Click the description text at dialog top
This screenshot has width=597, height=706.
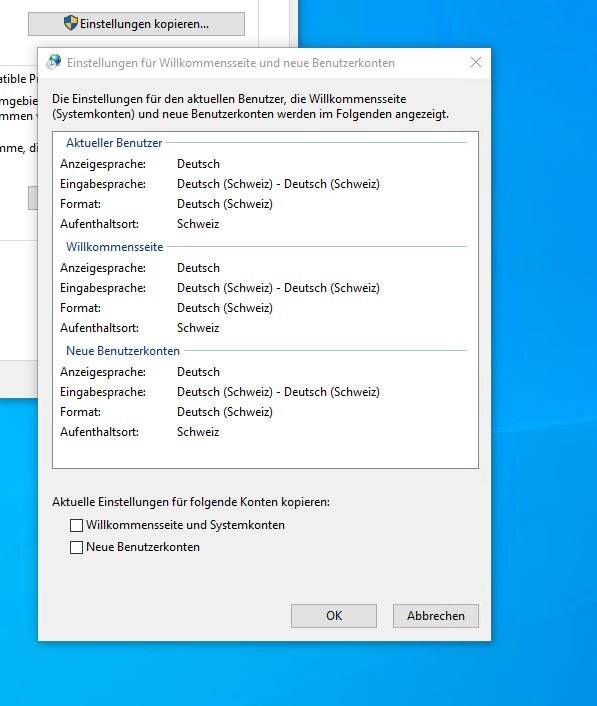point(251,106)
